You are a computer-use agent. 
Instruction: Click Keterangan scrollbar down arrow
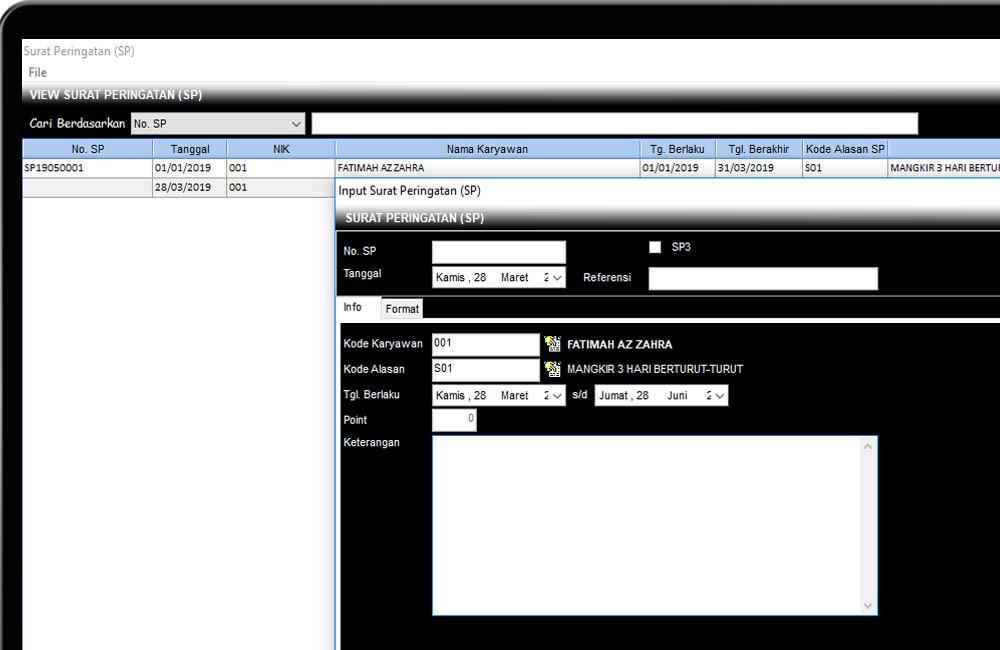coord(867,606)
